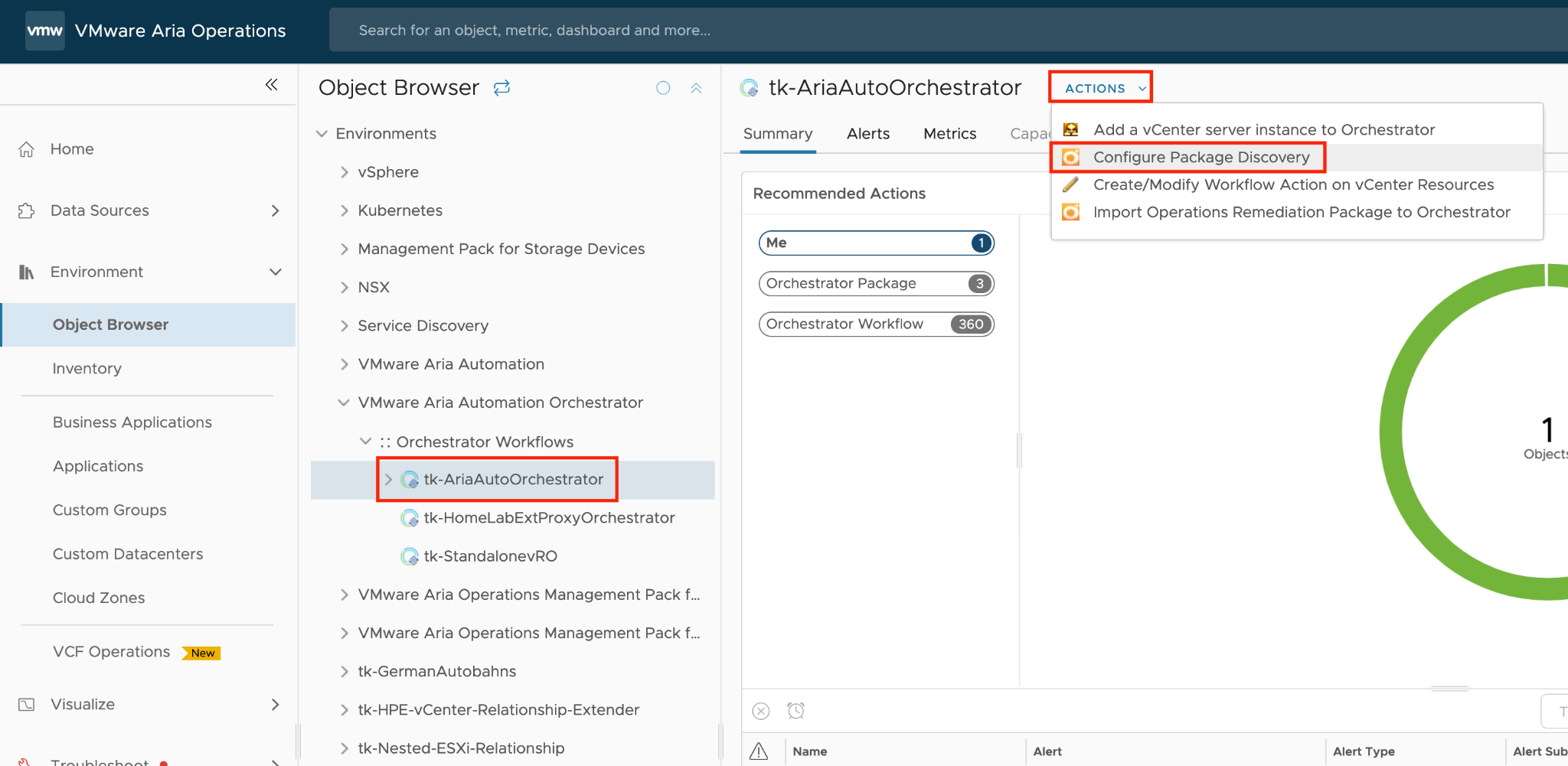Refresh the Object Browser tree
The width and height of the screenshot is (1568, 766).
pos(501,88)
